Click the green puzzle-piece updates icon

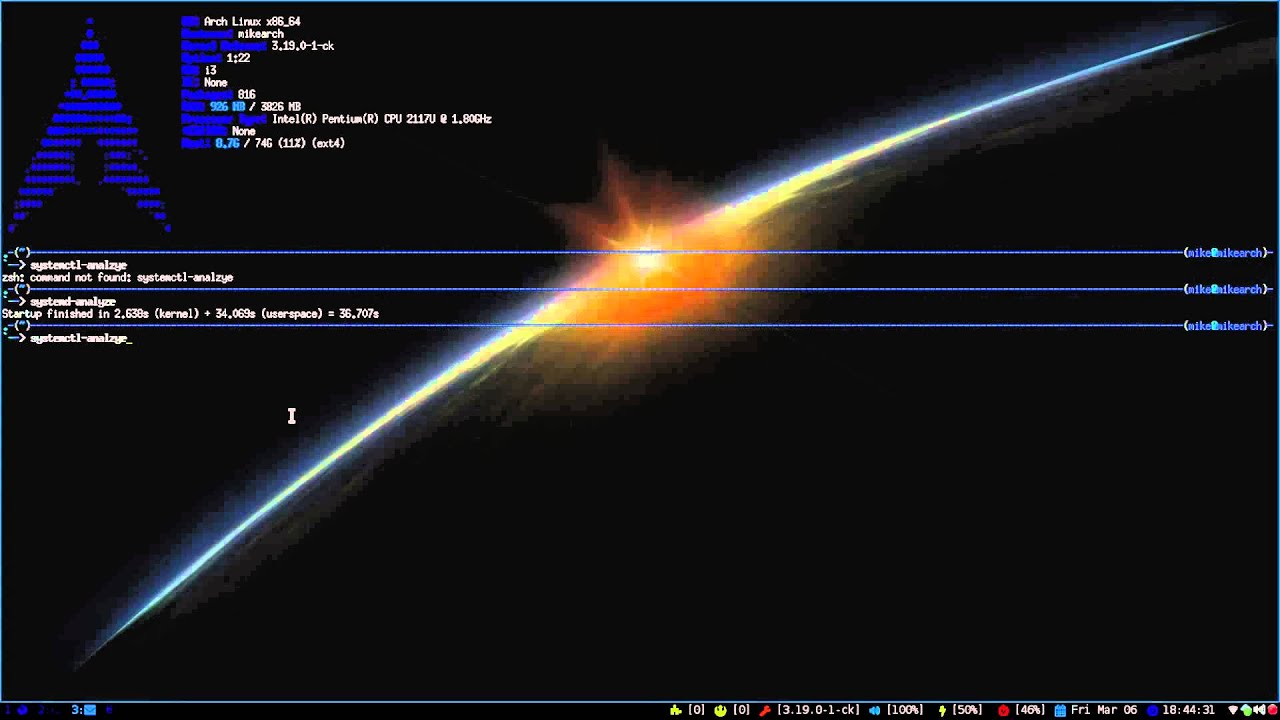(x=677, y=710)
